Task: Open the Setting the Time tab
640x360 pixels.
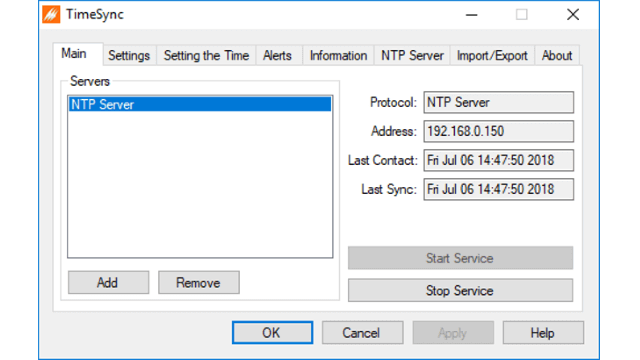Action: click(206, 56)
